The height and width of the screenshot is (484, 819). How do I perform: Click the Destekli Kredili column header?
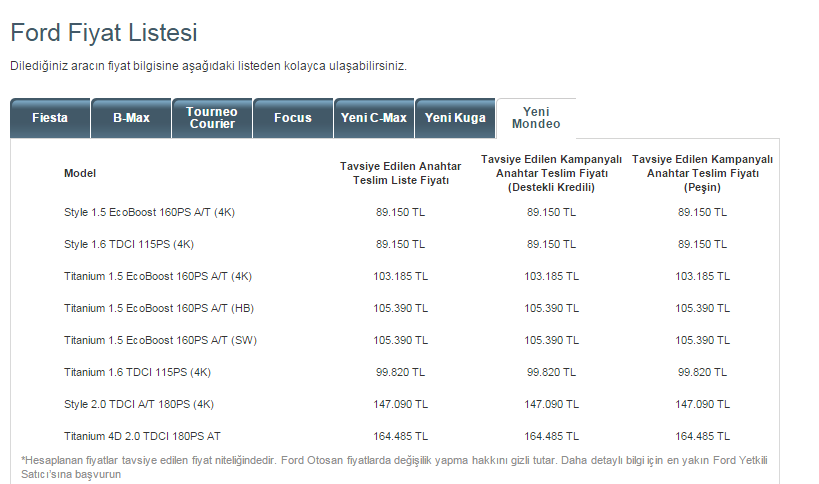coord(552,173)
